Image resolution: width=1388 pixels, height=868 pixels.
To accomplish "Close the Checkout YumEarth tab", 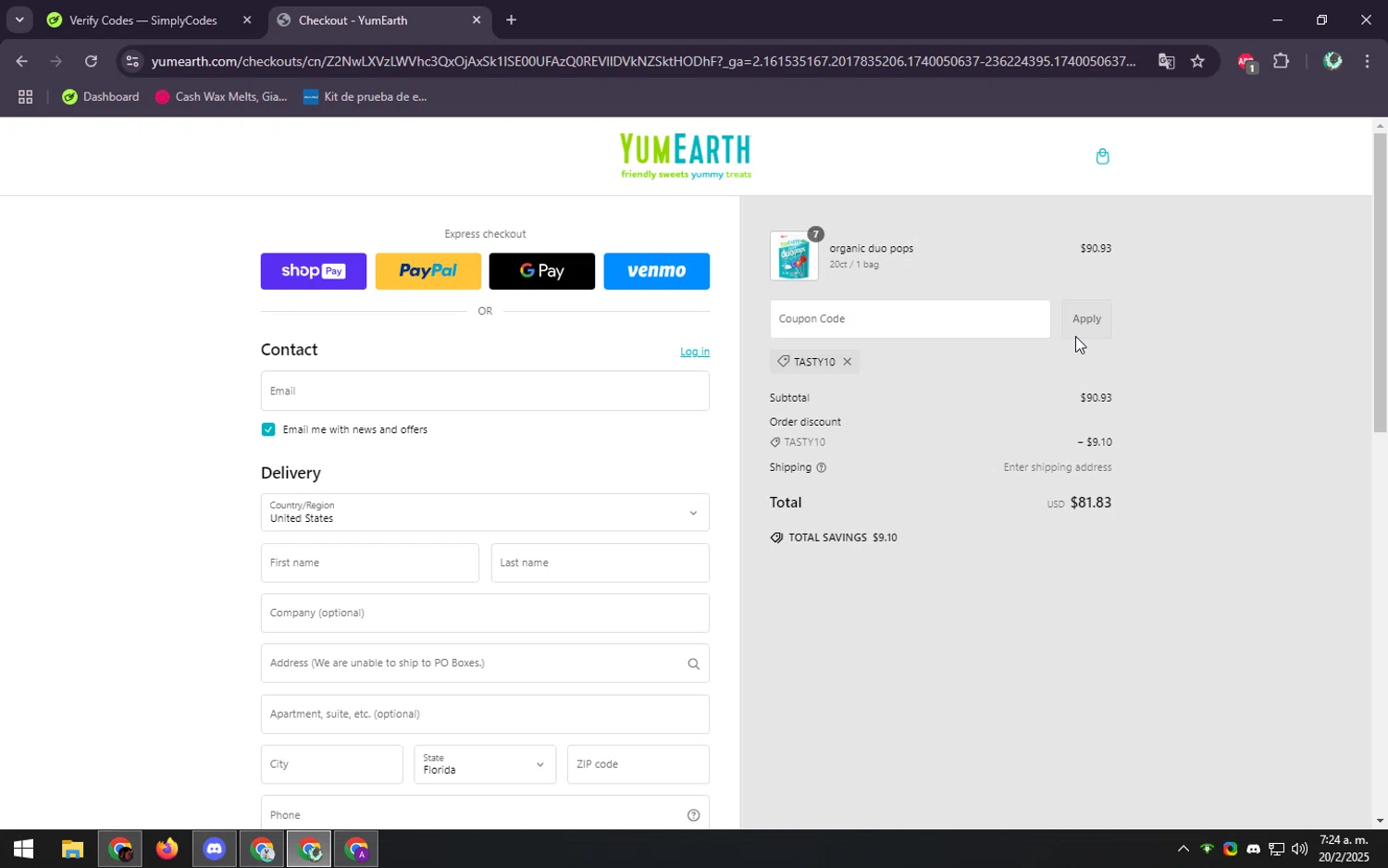I will tap(477, 19).
